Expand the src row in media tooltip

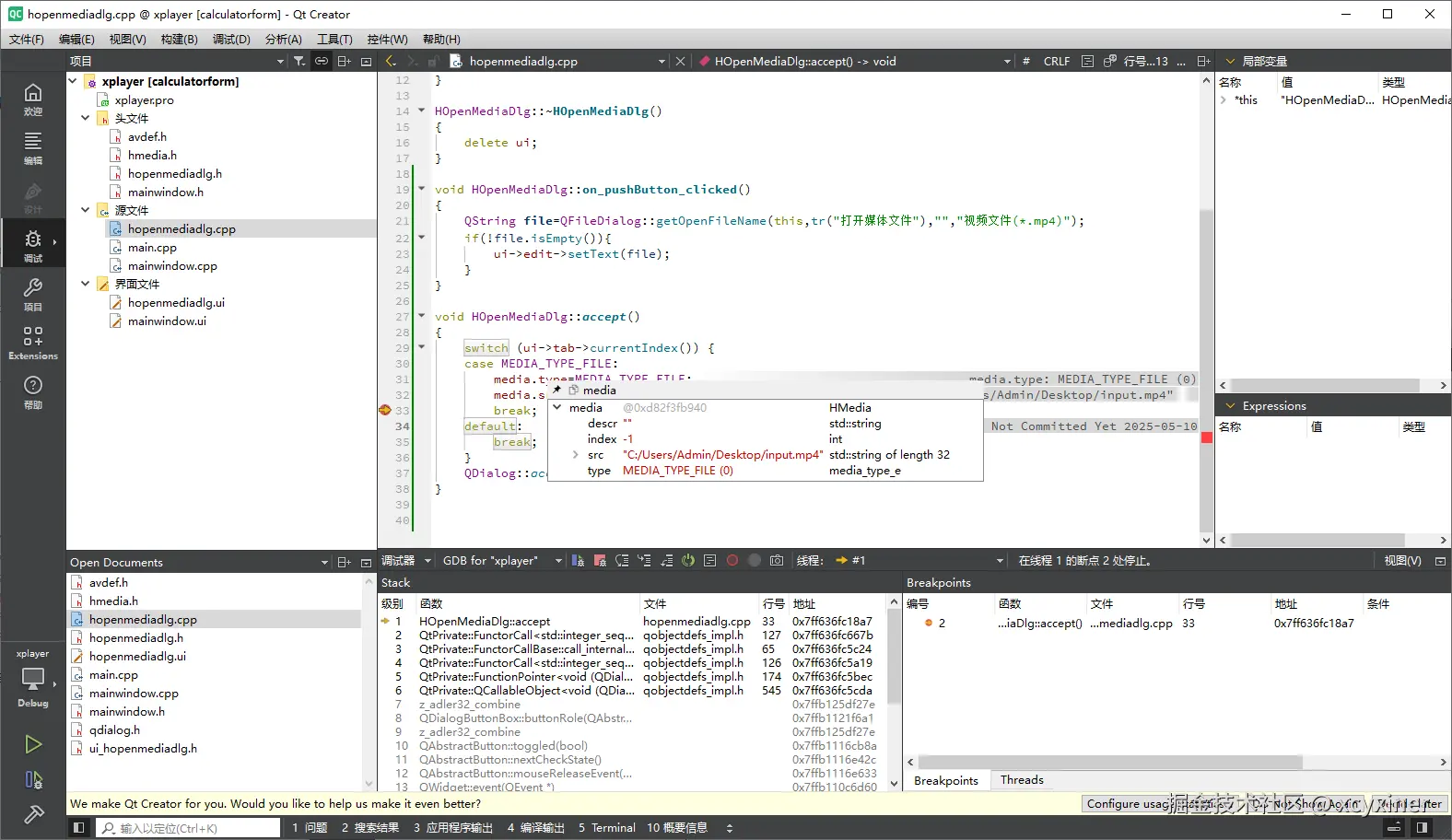[x=576, y=455]
